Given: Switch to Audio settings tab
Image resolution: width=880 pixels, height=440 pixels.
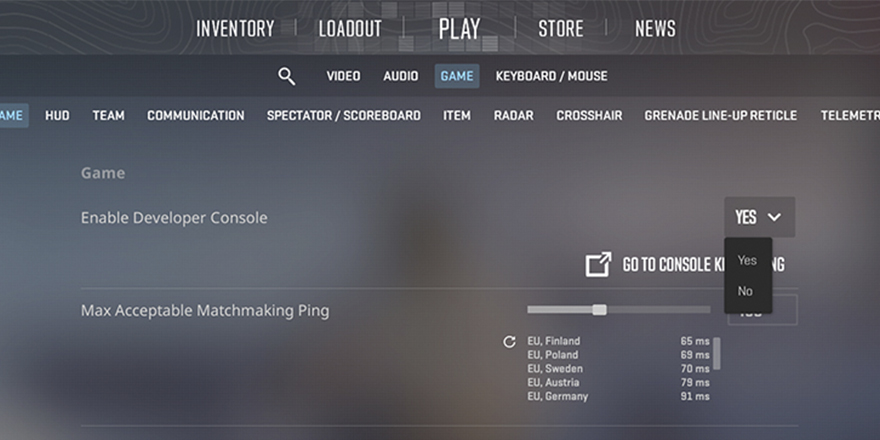Looking at the screenshot, I should click(x=401, y=76).
